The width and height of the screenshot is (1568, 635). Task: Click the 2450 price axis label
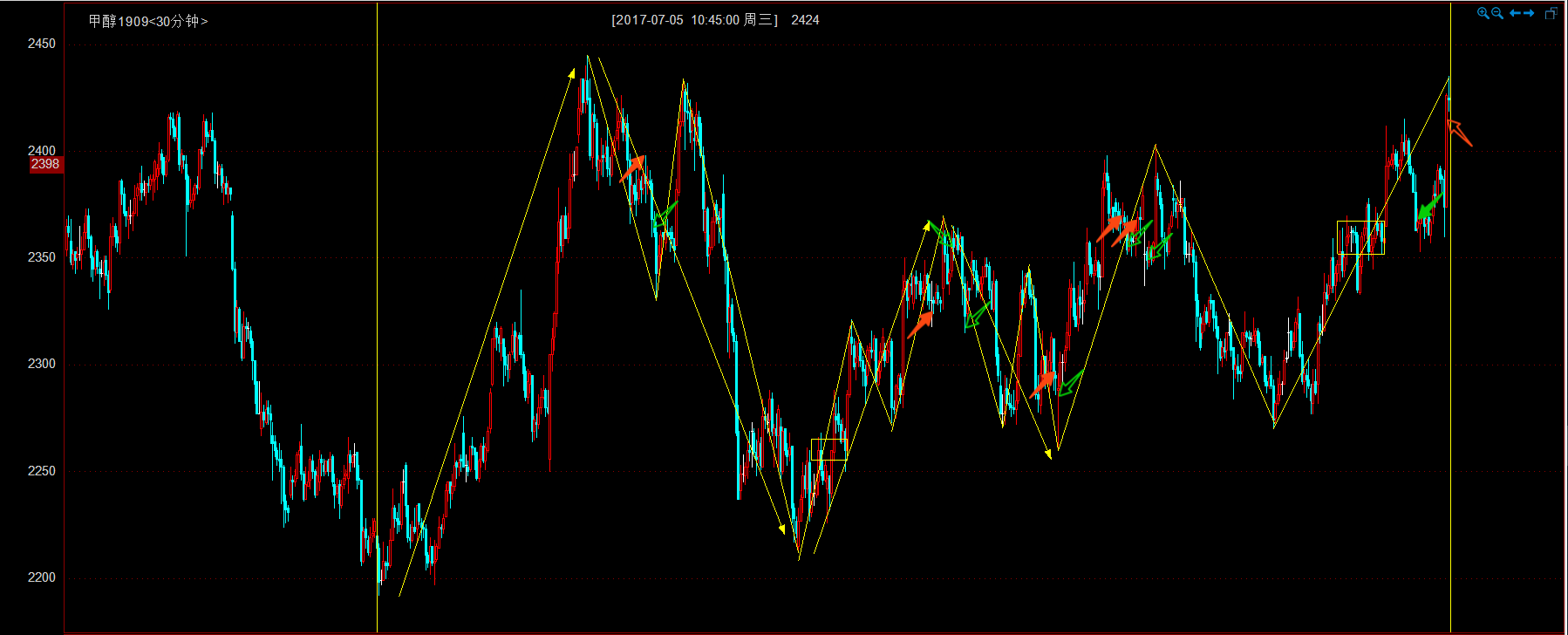pyautogui.click(x=41, y=44)
